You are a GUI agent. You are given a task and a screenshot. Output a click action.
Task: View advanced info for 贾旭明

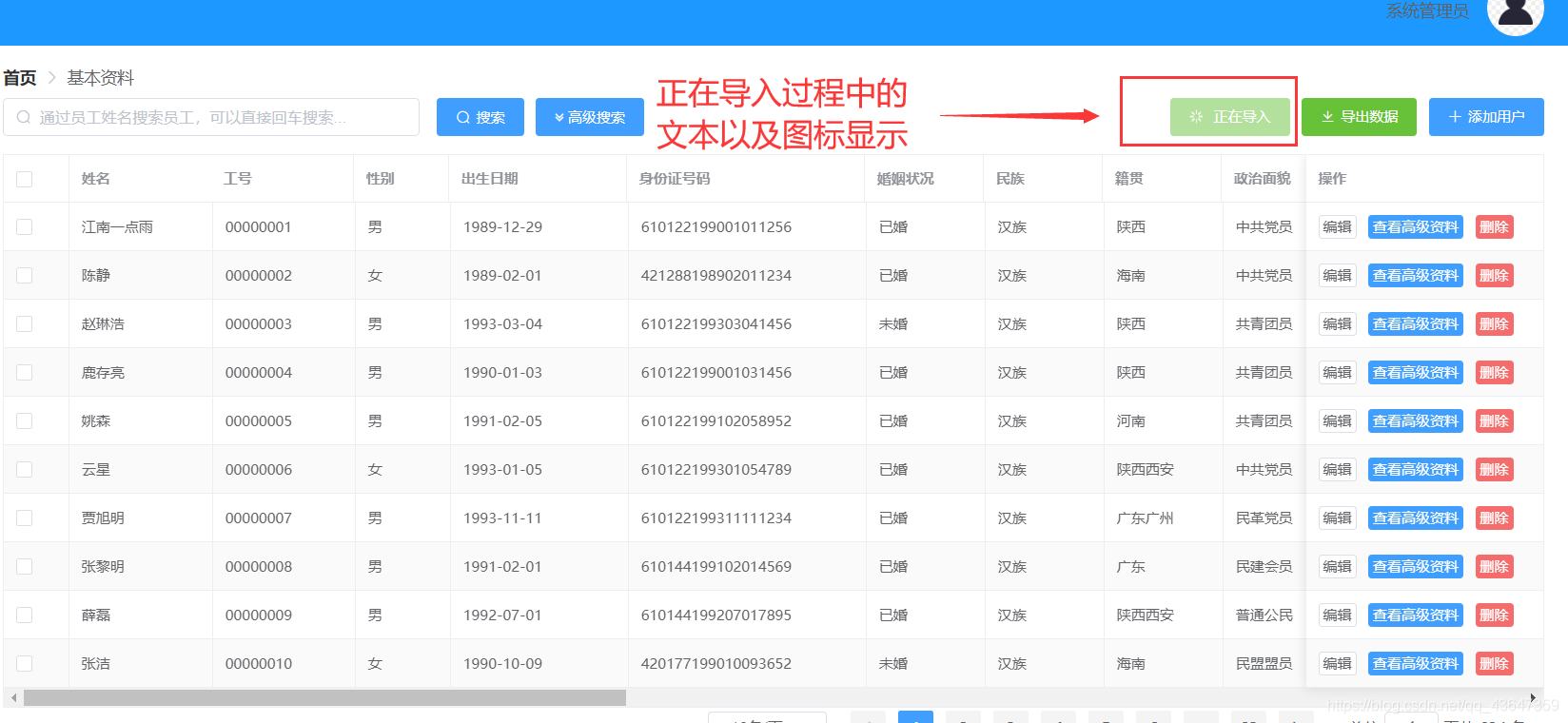1416,518
